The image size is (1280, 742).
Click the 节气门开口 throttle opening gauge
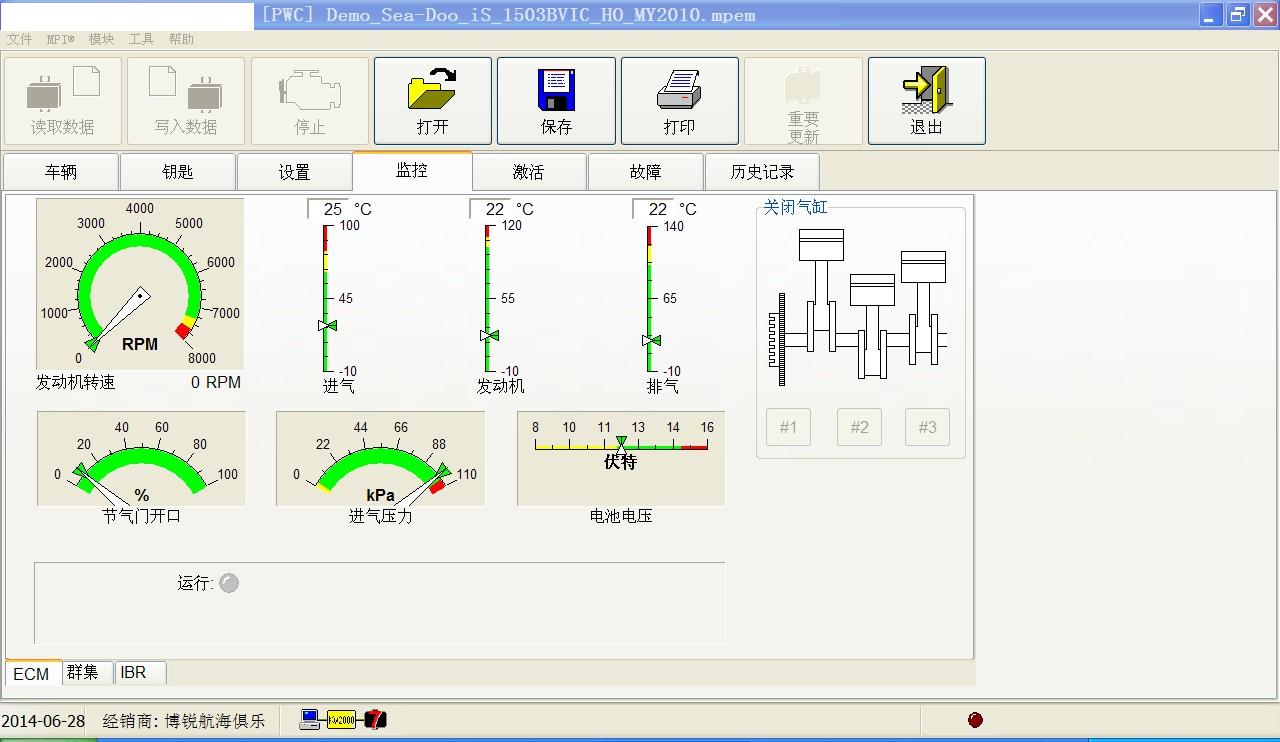[x=141, y=458]
